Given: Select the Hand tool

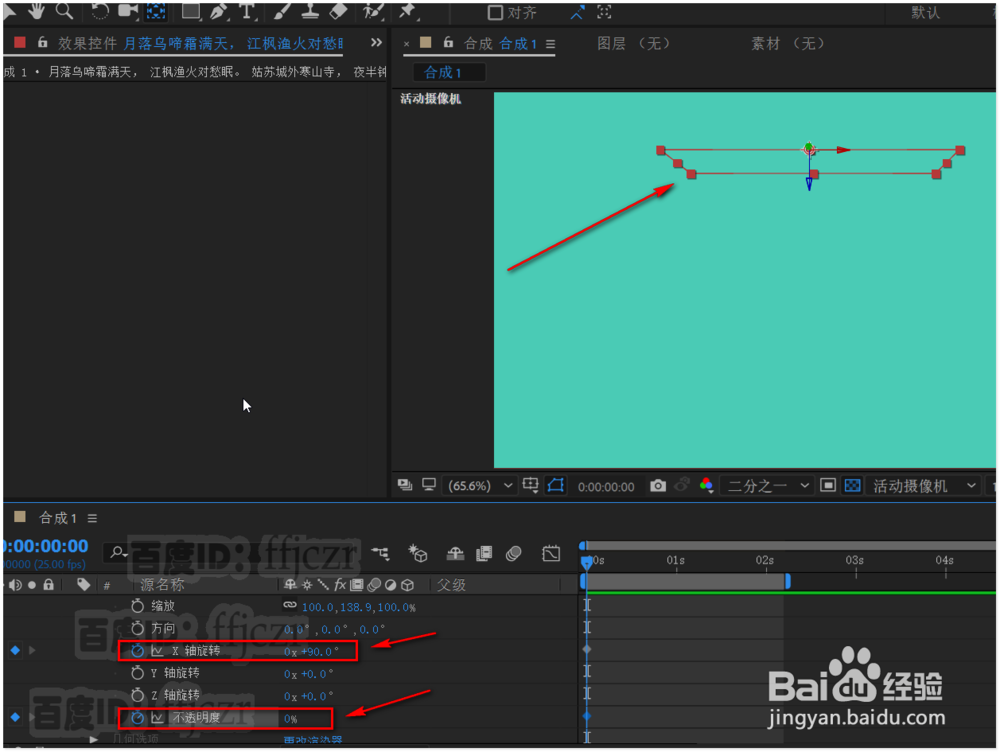Looking at the screenshot, I should click(36, 10).
